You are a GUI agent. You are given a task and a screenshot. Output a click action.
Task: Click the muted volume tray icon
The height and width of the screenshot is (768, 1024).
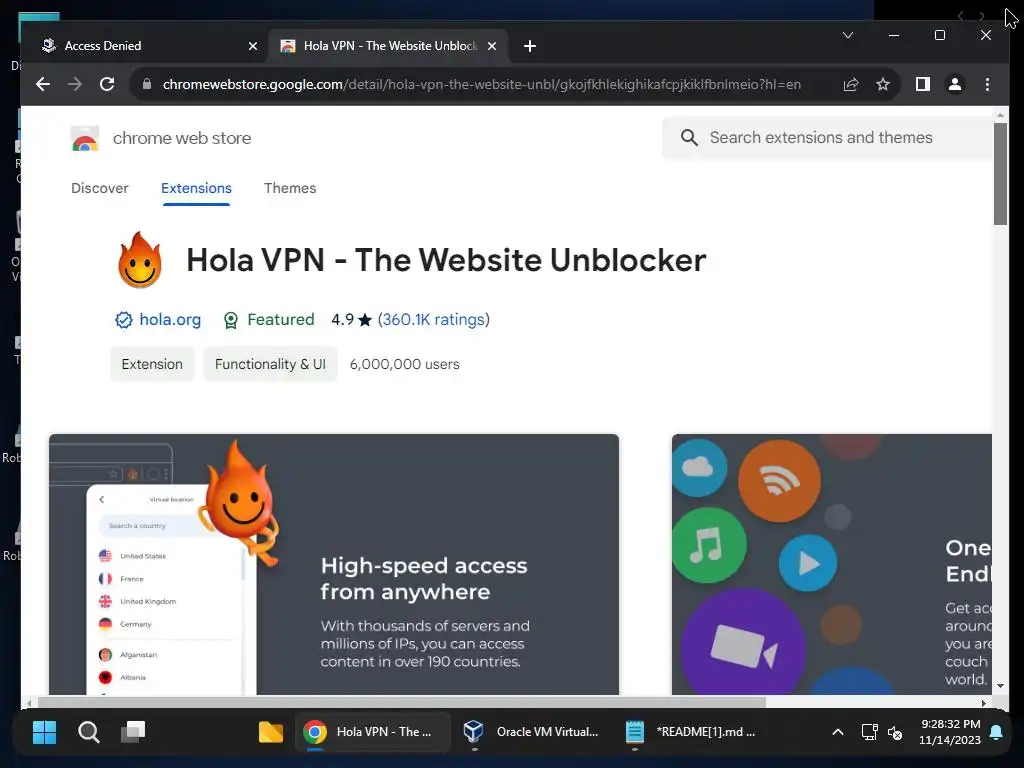895,733
